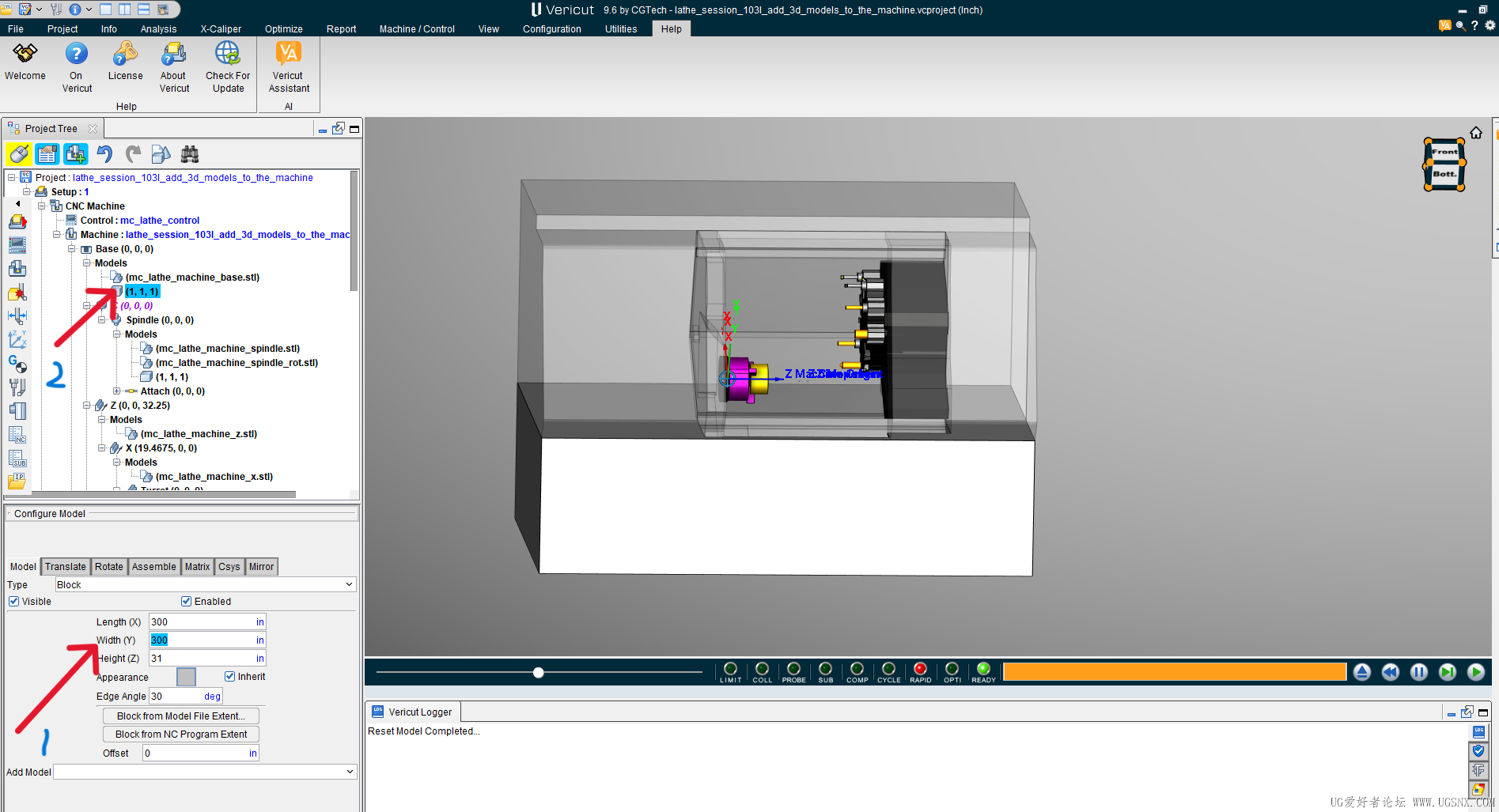Collapse the Base (0, 0, 0) node
This screenshot has width=1499, height=812.
pos(72,249)
